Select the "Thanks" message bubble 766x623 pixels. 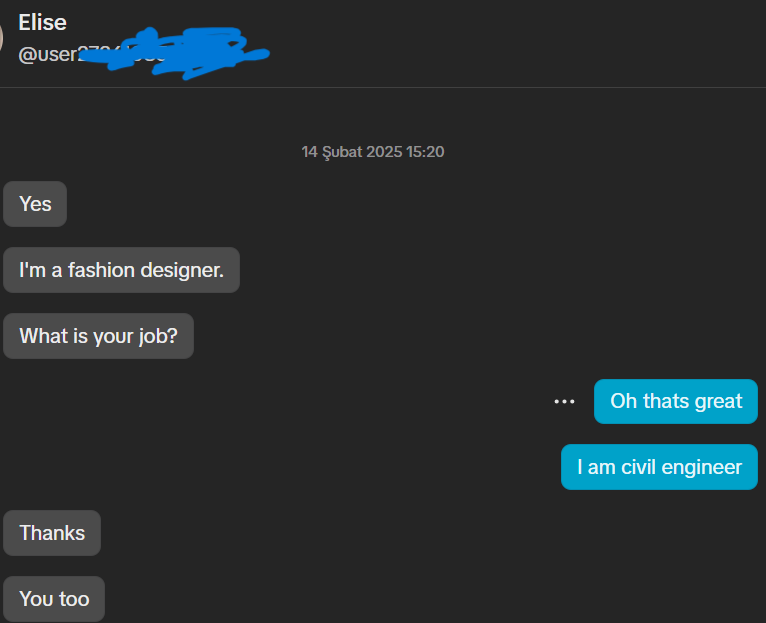click(52, 533)
